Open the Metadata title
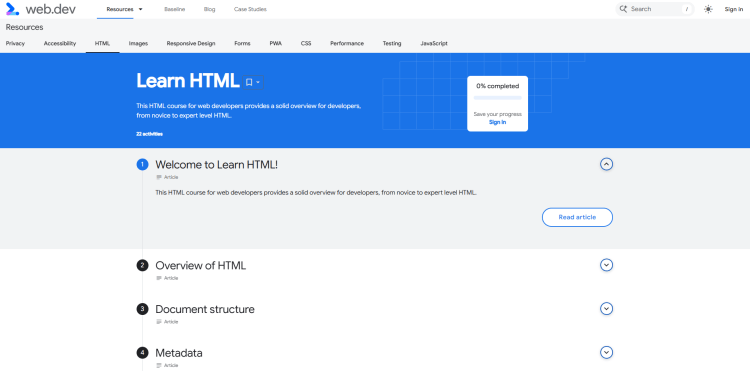750x371 pixels. click(179, 353)
